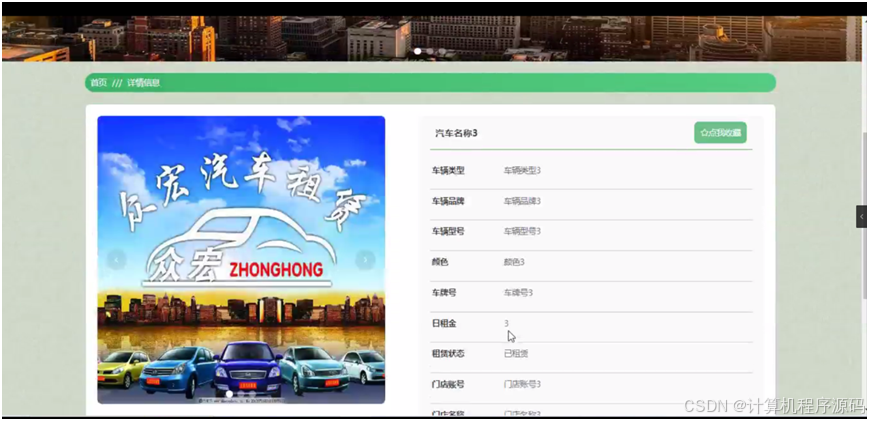Viewport: 869px width, 421px height.
Task: Select second banner carousel dot
Action: [x=430, y=52]
